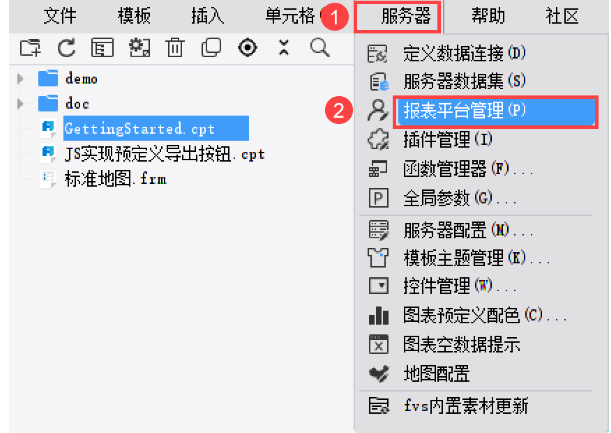This screenshot has height=433, width=611.
Task: Refresh the template file tree
Action: 67,48
